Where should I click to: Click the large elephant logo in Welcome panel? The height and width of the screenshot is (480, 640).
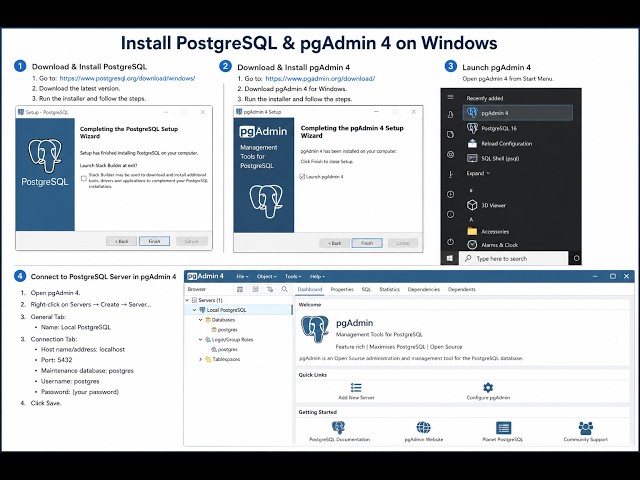315,329
